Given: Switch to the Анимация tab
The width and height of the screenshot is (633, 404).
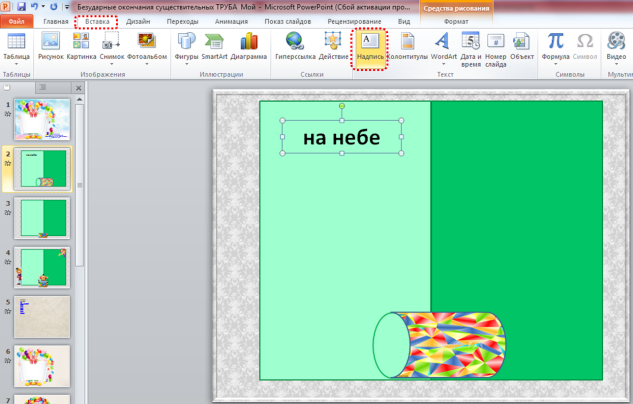Looking at the screenshot, I should (x=231, y=21).
